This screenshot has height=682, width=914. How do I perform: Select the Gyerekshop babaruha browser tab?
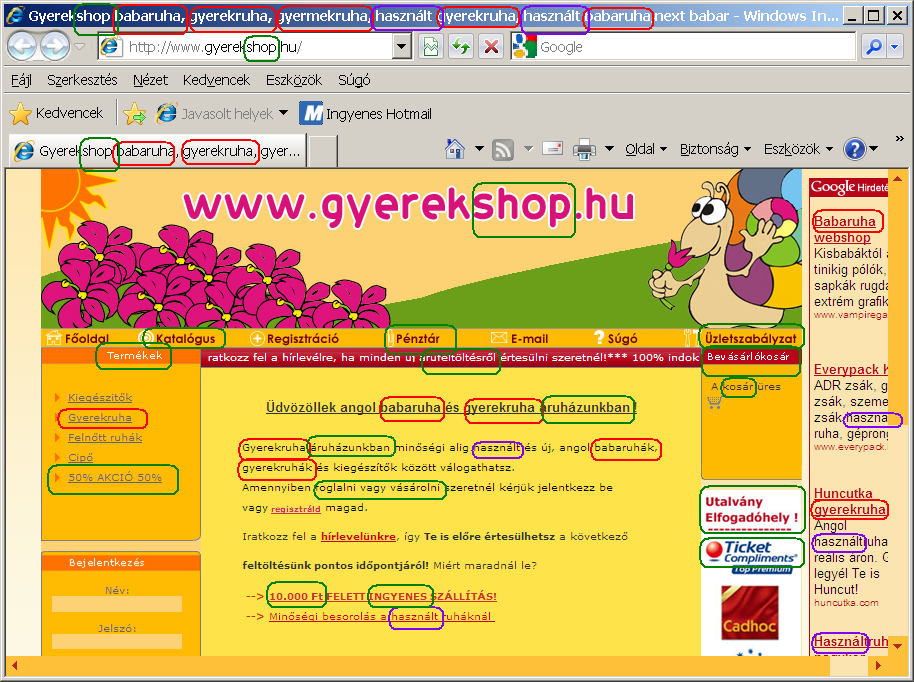(x=157, y=152)
